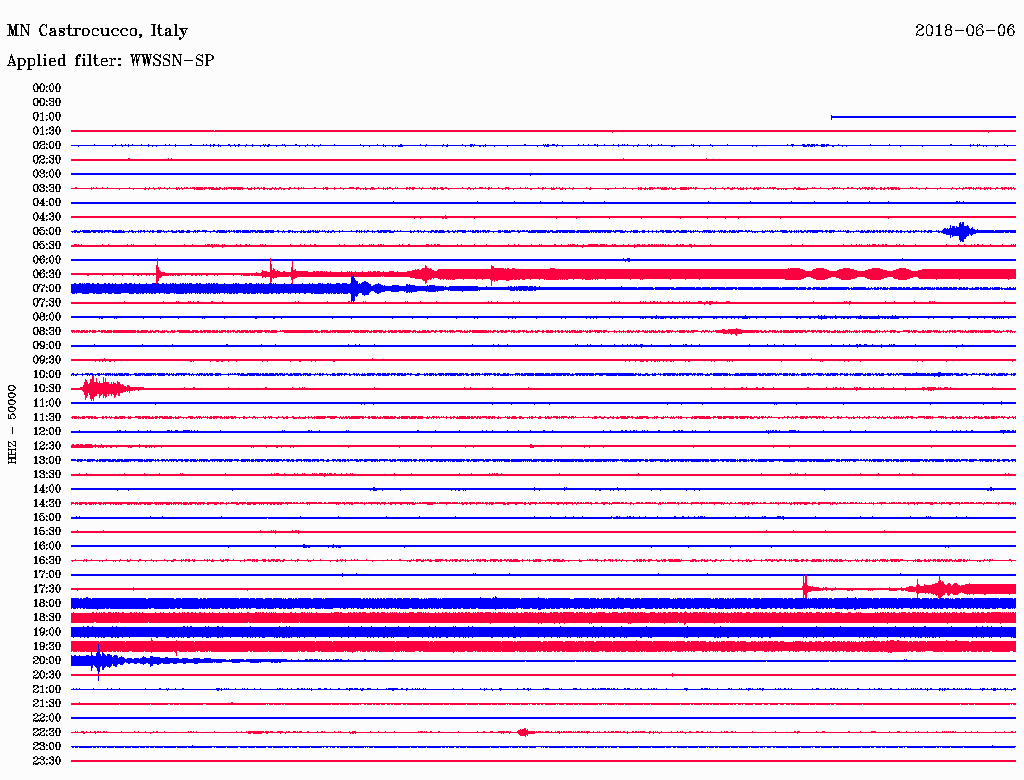Click the 23:30 time label

(x=46, y=761)
